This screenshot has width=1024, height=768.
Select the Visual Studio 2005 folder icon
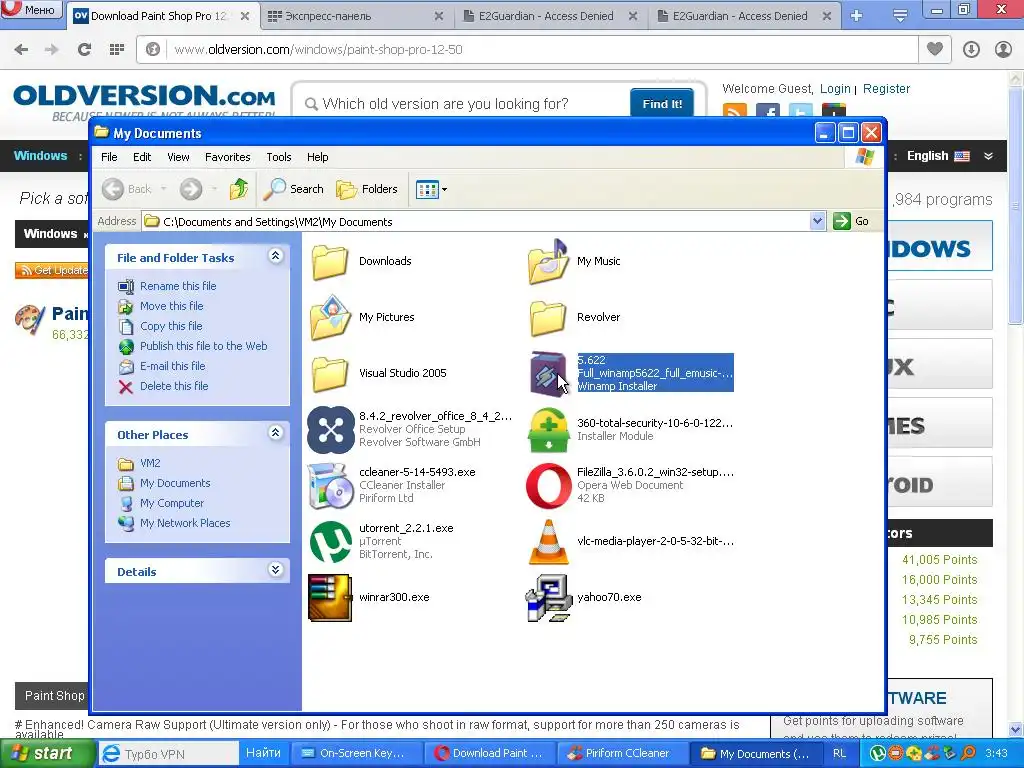(x=330, y=374)
